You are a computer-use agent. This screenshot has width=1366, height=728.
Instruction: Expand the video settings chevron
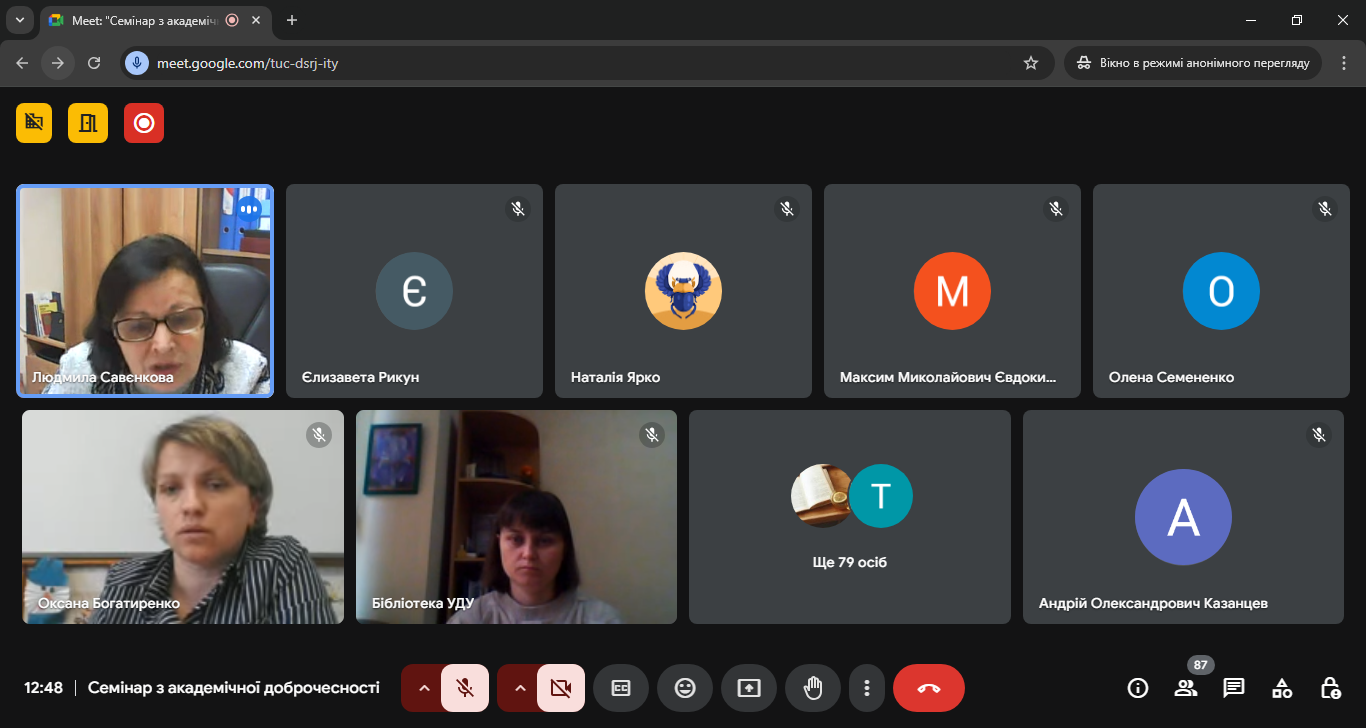(x=519, y=688)
